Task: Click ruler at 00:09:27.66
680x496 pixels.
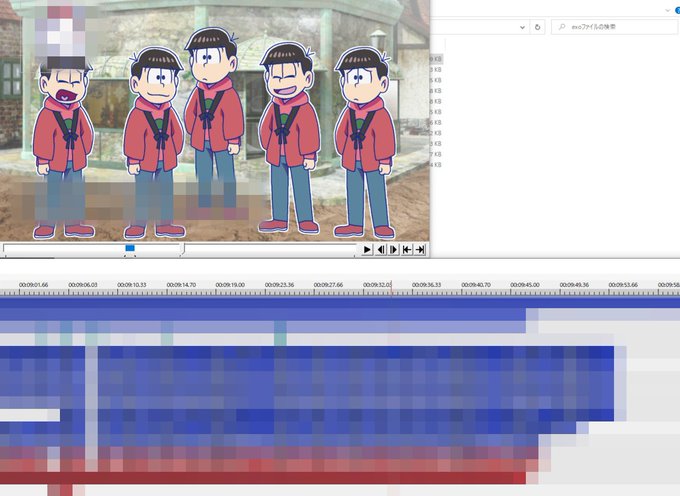Action: click(x=328, y=285)
